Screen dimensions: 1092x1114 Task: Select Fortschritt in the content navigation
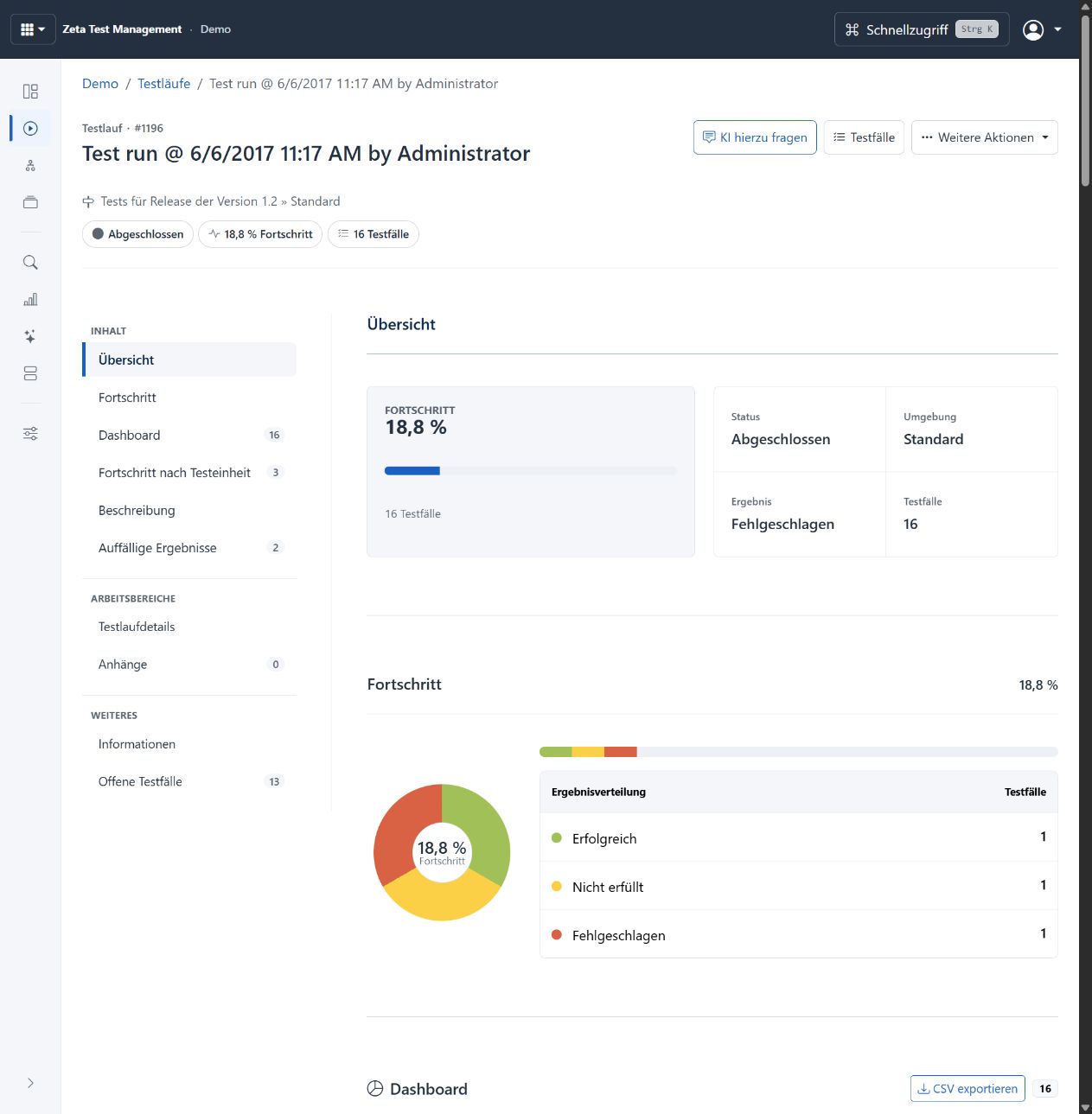point(189,398)
